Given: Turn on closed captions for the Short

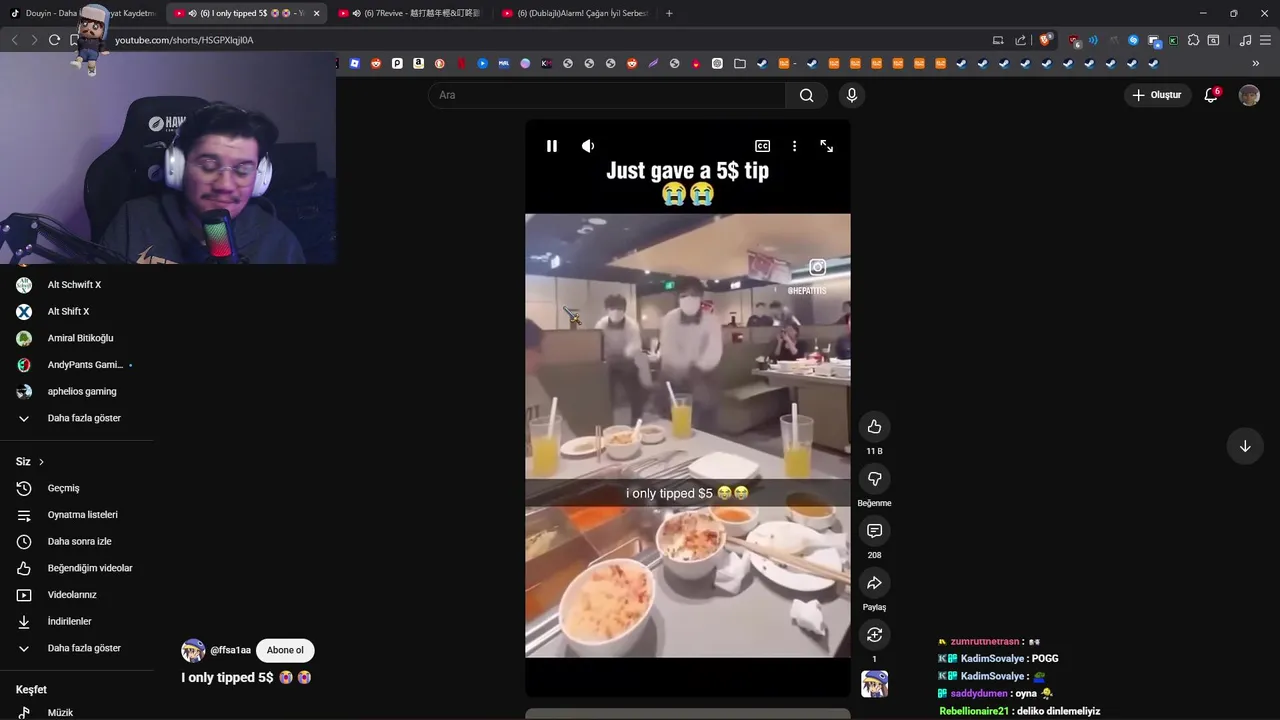Looking at the screenshot, I should 762,146.
